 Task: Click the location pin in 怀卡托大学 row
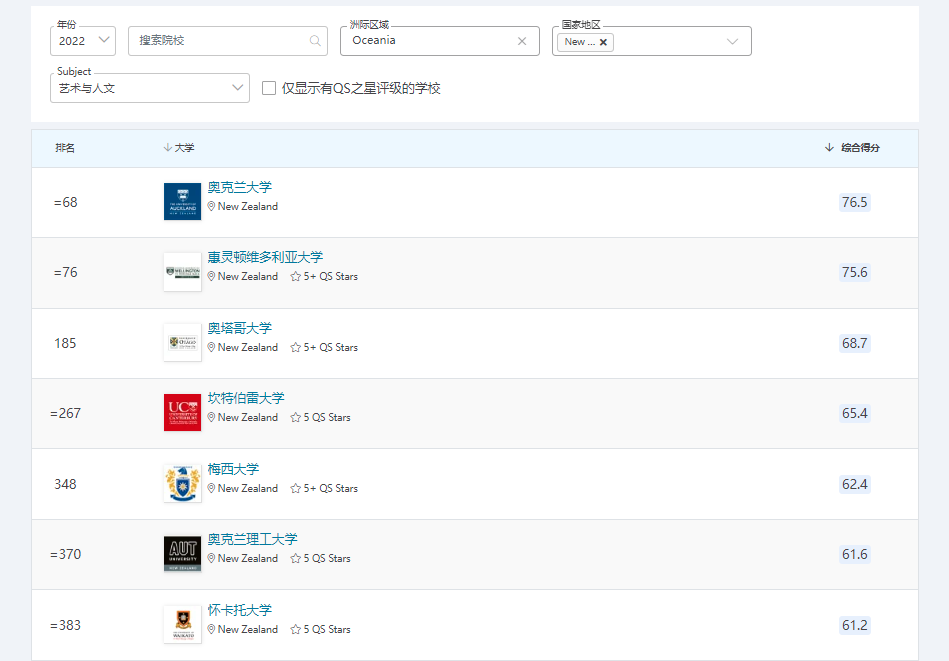point(211,630)
